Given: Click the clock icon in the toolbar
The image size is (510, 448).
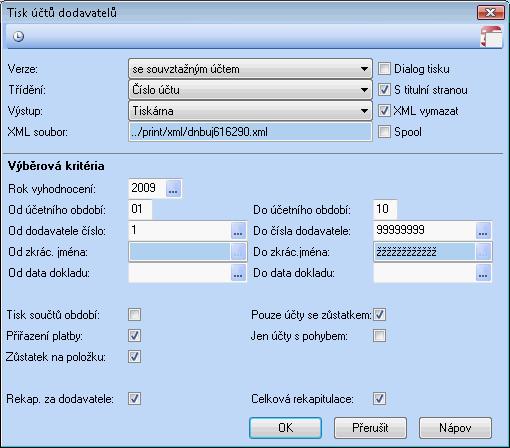Looking at the screenshot, I should 18,36.
